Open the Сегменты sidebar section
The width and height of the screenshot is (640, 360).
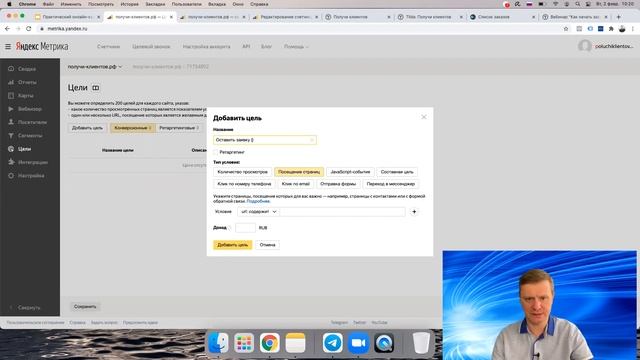[x=30, y=136]
